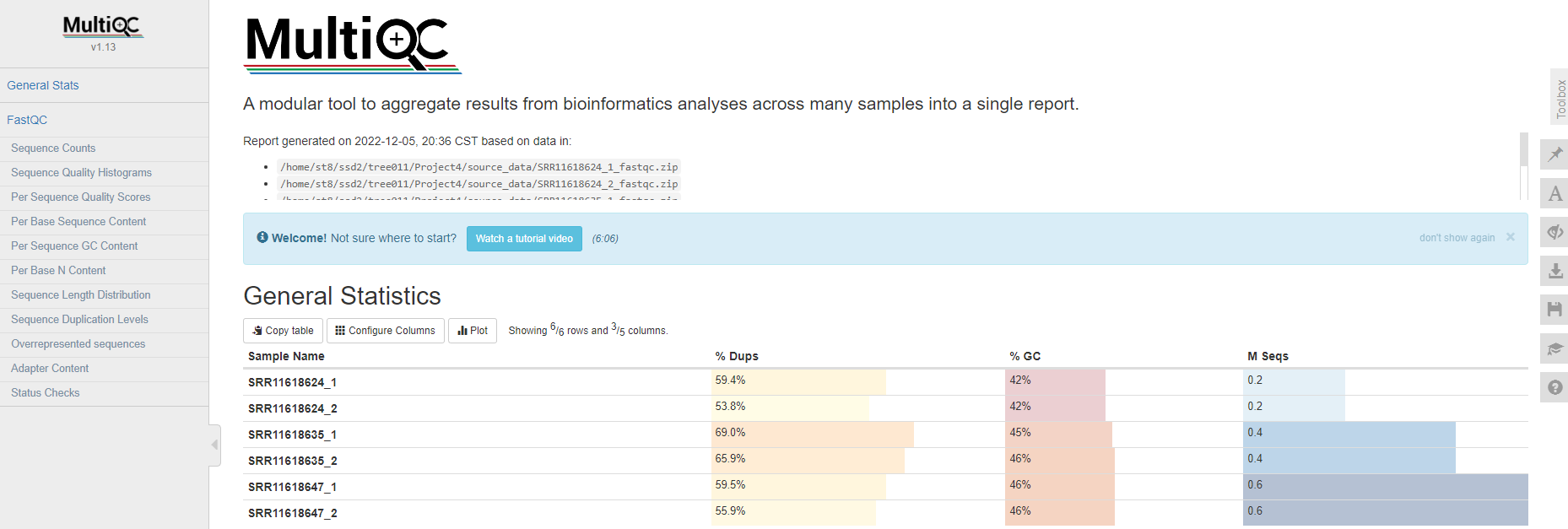Viewport: 1568px width, 529px height.
Task: Open the highlight samples pin tool
Action: tap(1554, 154)
